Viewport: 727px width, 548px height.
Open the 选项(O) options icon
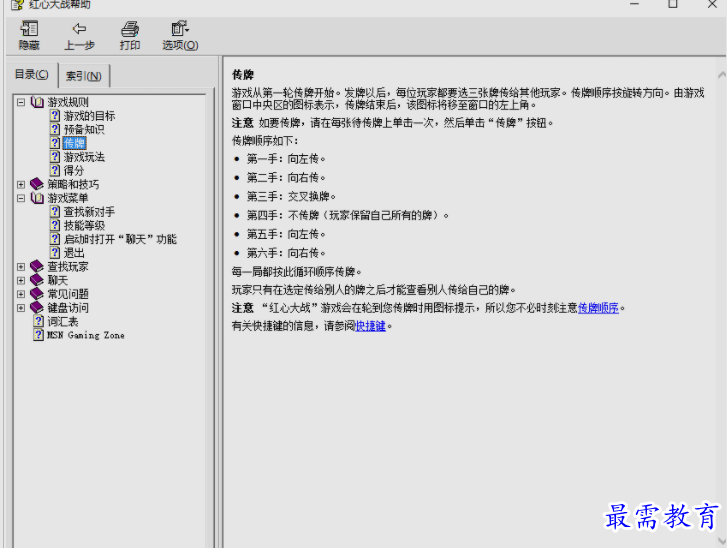click(x=180, y=29)
